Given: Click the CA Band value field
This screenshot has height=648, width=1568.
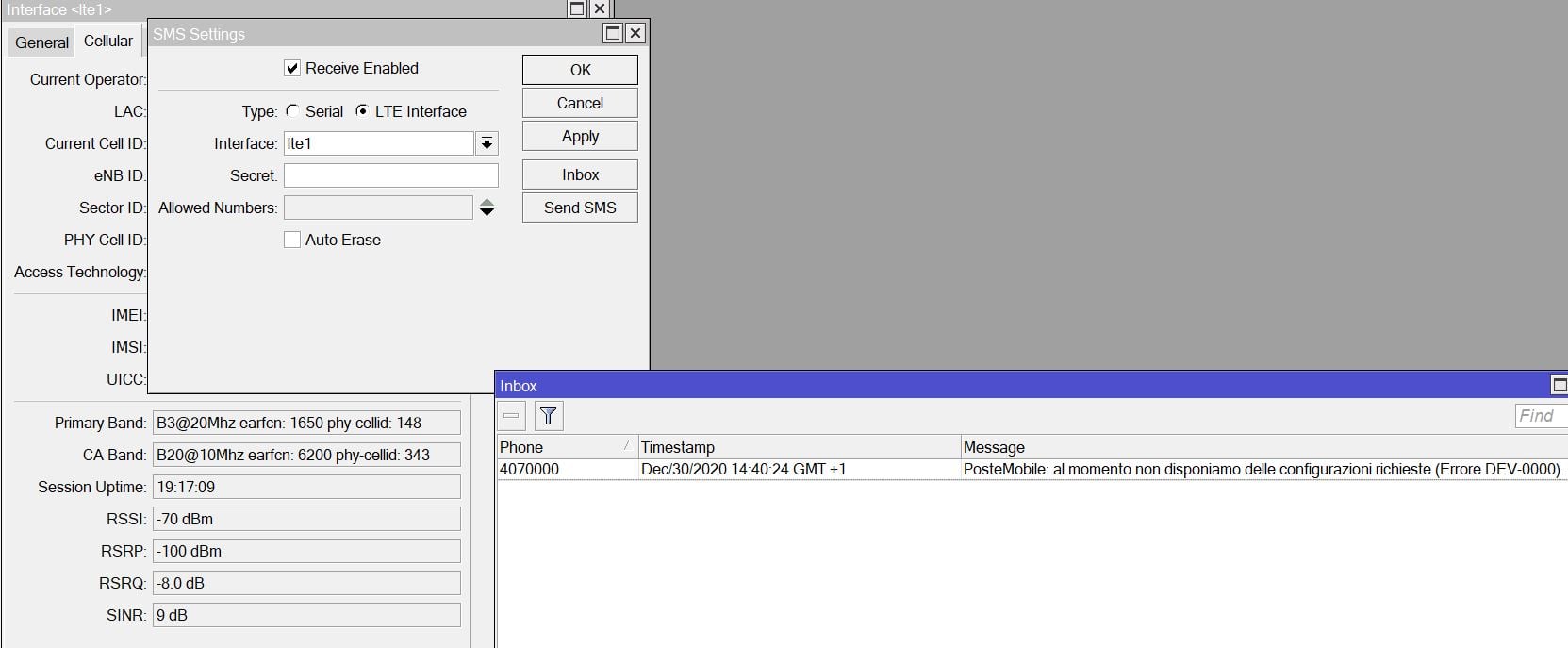Looking at the screenshot, I should 306,455.
